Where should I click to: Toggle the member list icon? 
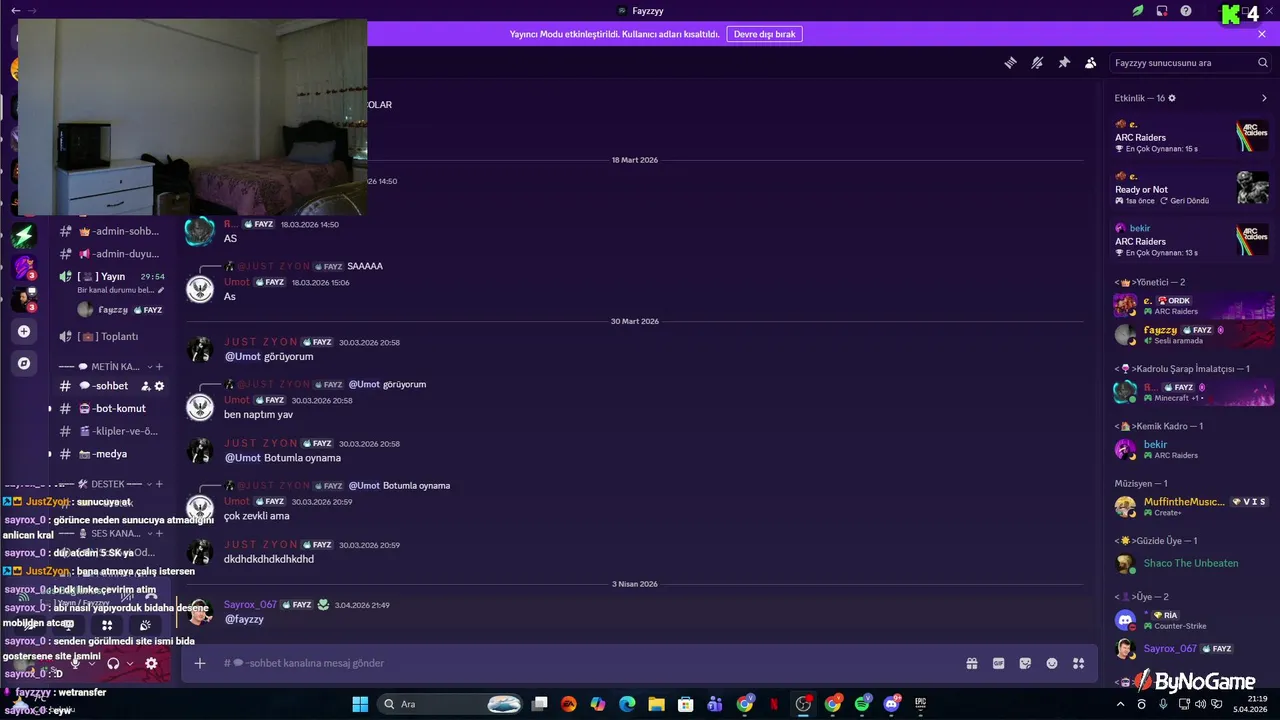(x=1091, y=62)
